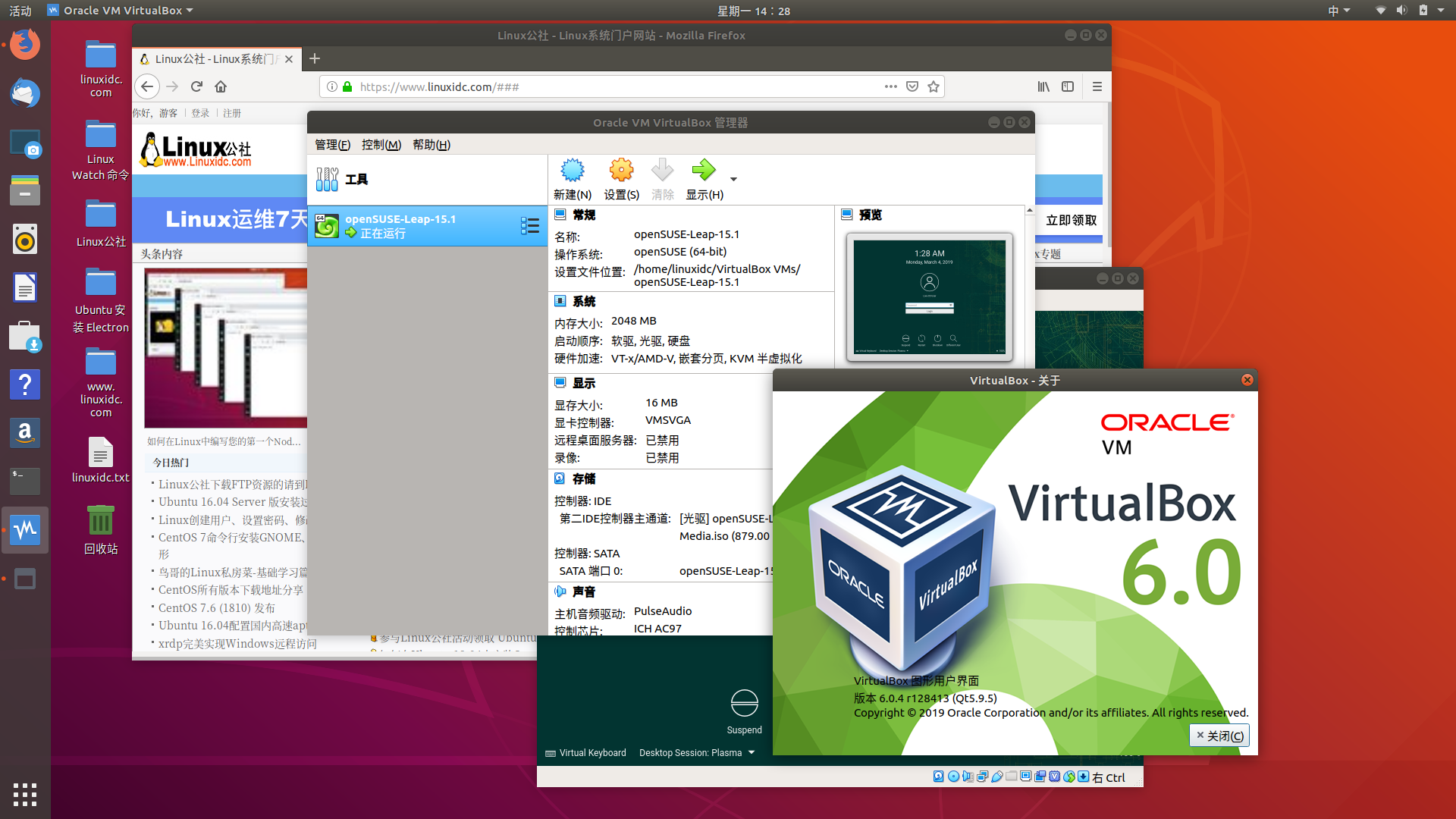
Task: Expand Desktop Session: Plasma dropdown
Action: [x=697, y=752]
